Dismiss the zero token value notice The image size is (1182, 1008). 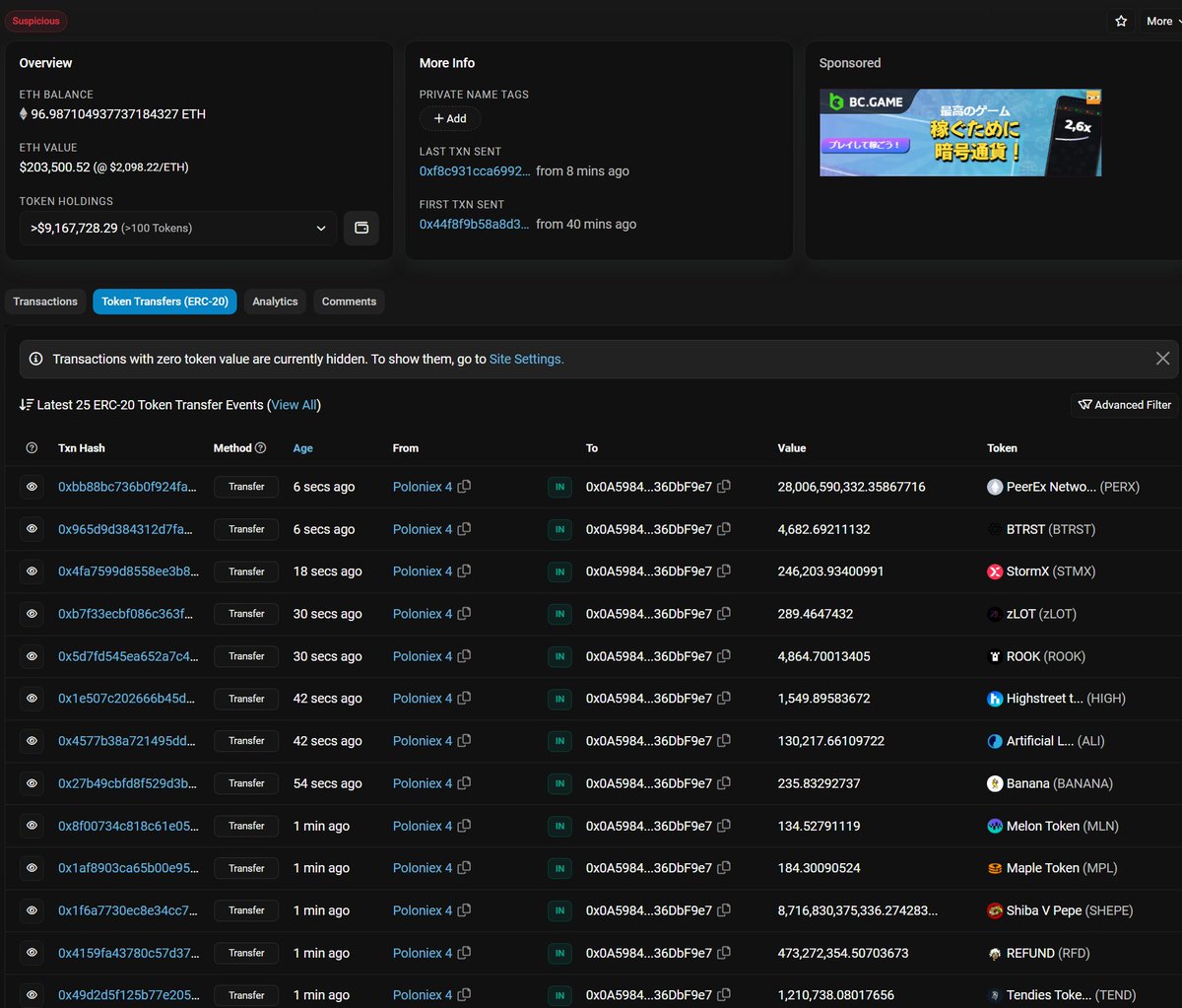[x=1162, y=359]
